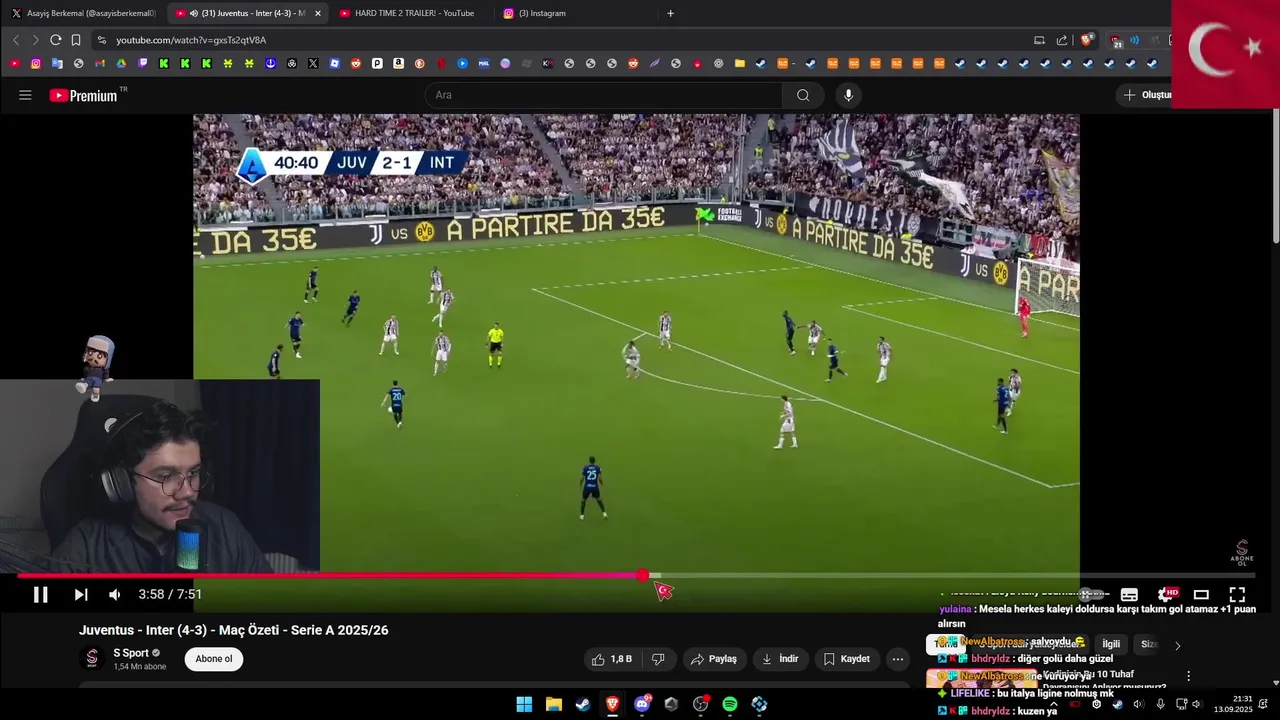Switch to the Asayiş Berkemal X tab
This screenshot has width=1280, height=720.
click(84, 13)
